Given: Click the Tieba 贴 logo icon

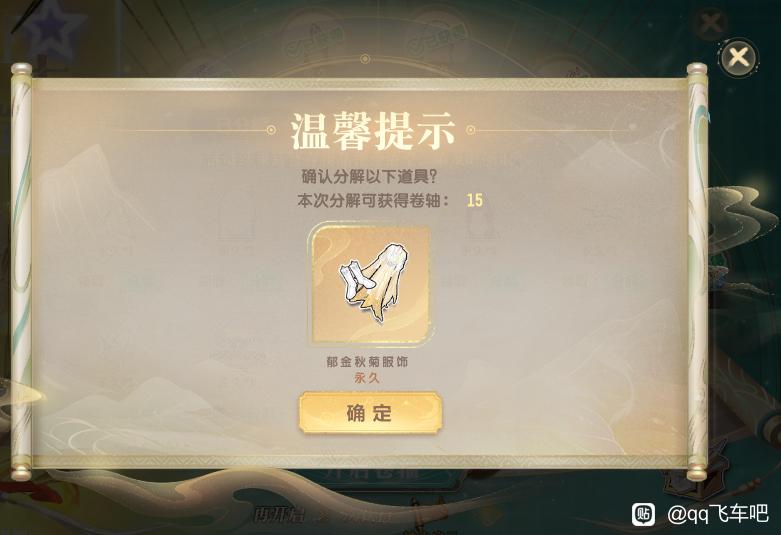Looking at the screenshot, I should tap(644, 514).
